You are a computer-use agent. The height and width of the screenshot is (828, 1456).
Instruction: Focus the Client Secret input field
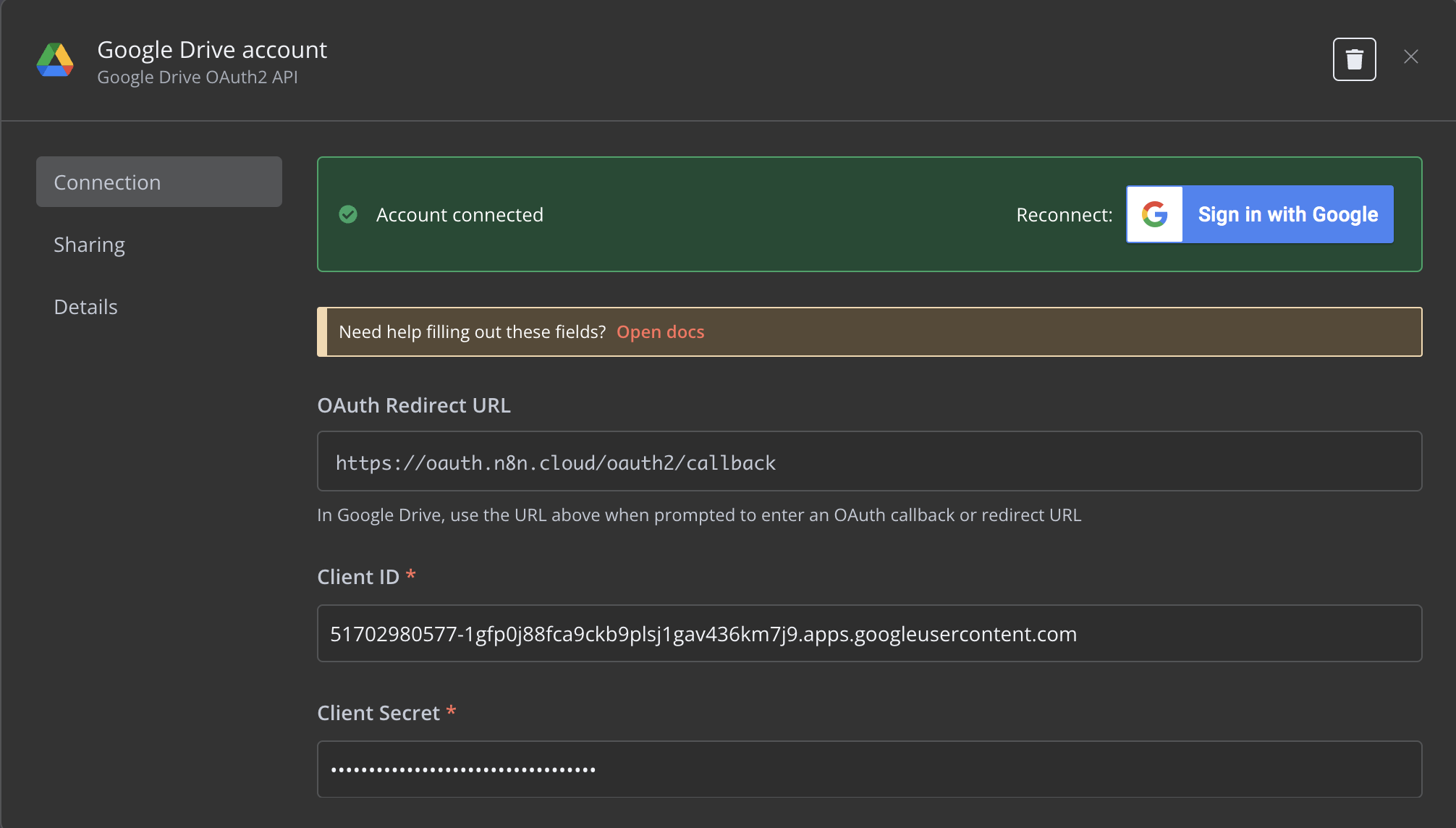[869, 769]
